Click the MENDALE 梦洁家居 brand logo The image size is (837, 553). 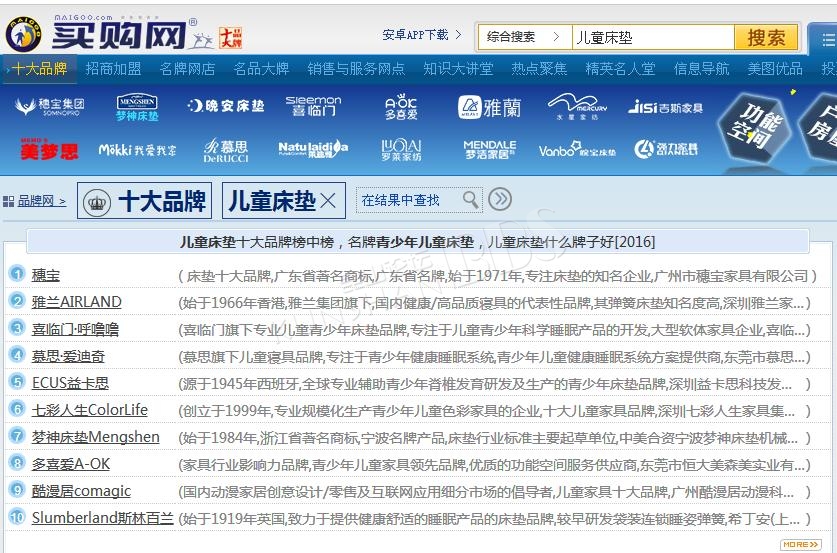(489, 149)
